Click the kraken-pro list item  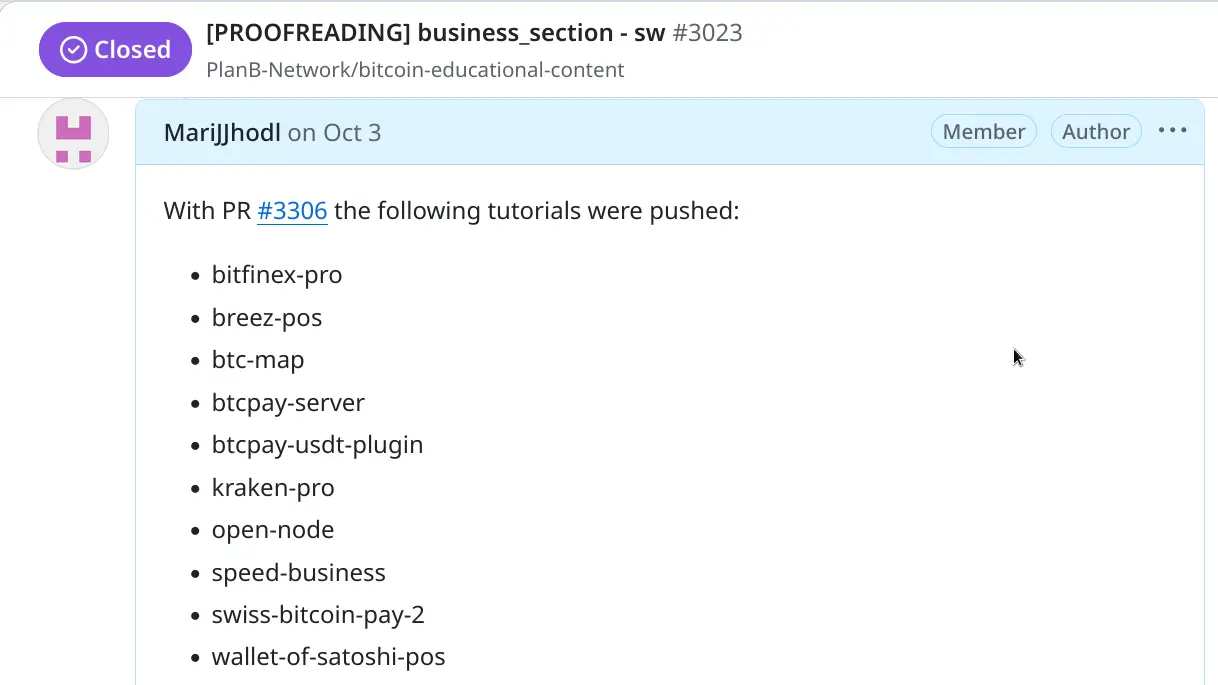pyautogui.click(x=273, y=488)
